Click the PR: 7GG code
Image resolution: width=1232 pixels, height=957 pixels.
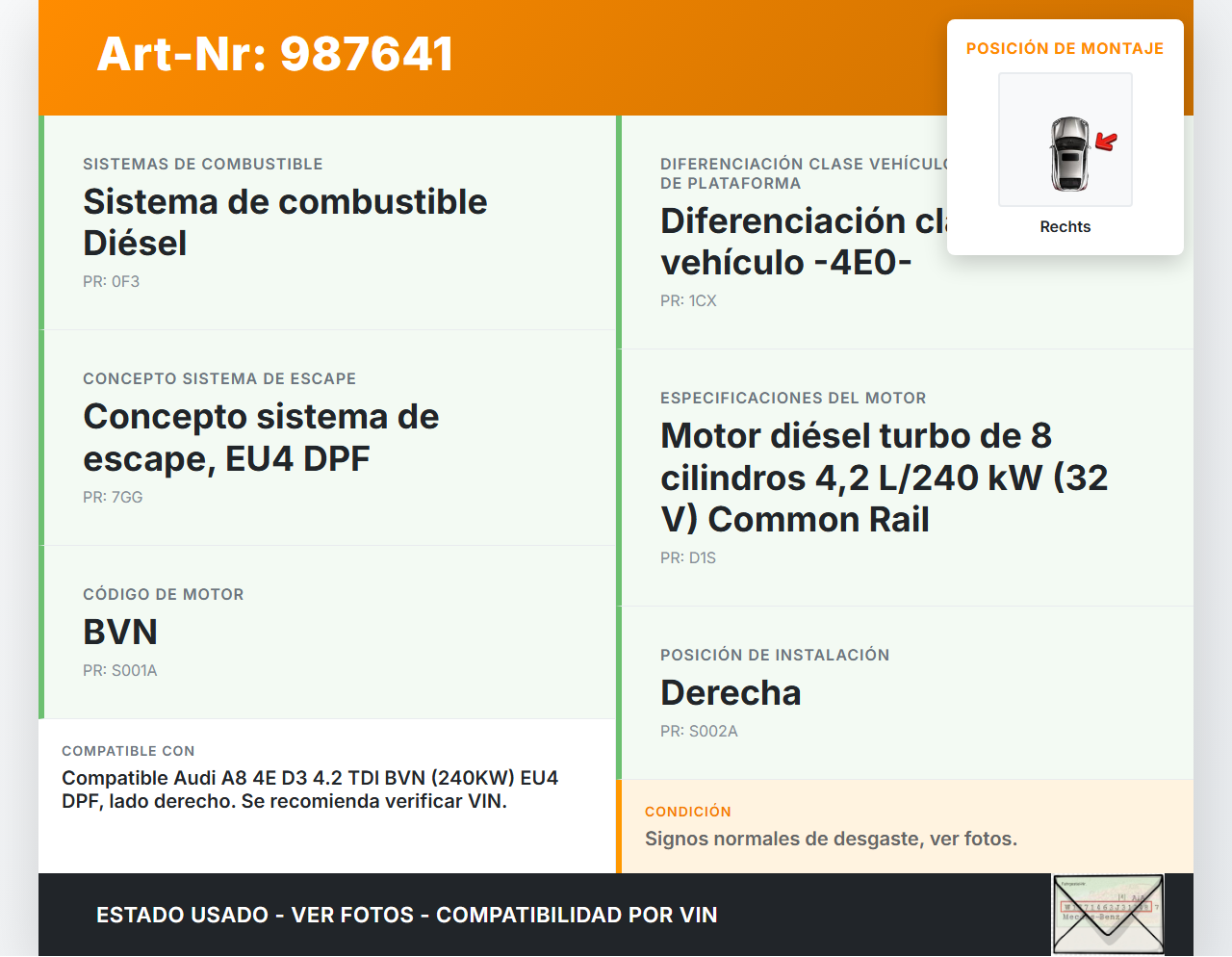tap(113, 498)
